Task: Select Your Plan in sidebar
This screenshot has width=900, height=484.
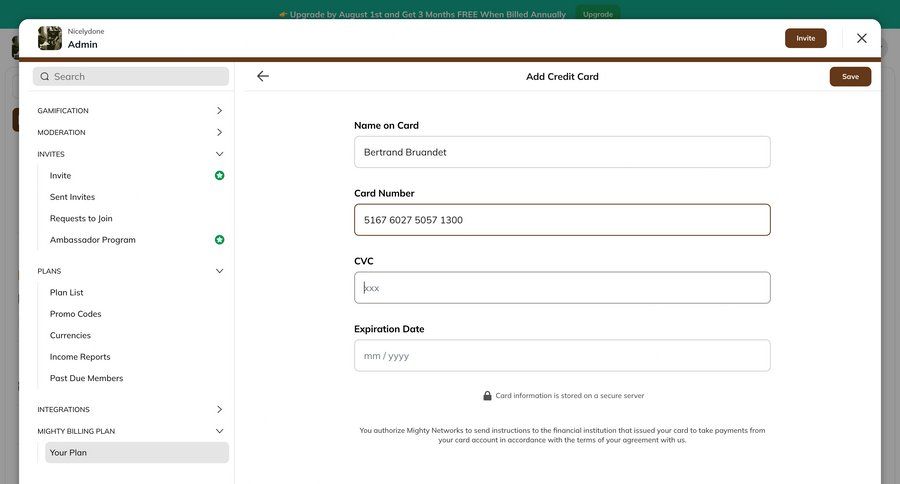Action: [x=137, y=452]
